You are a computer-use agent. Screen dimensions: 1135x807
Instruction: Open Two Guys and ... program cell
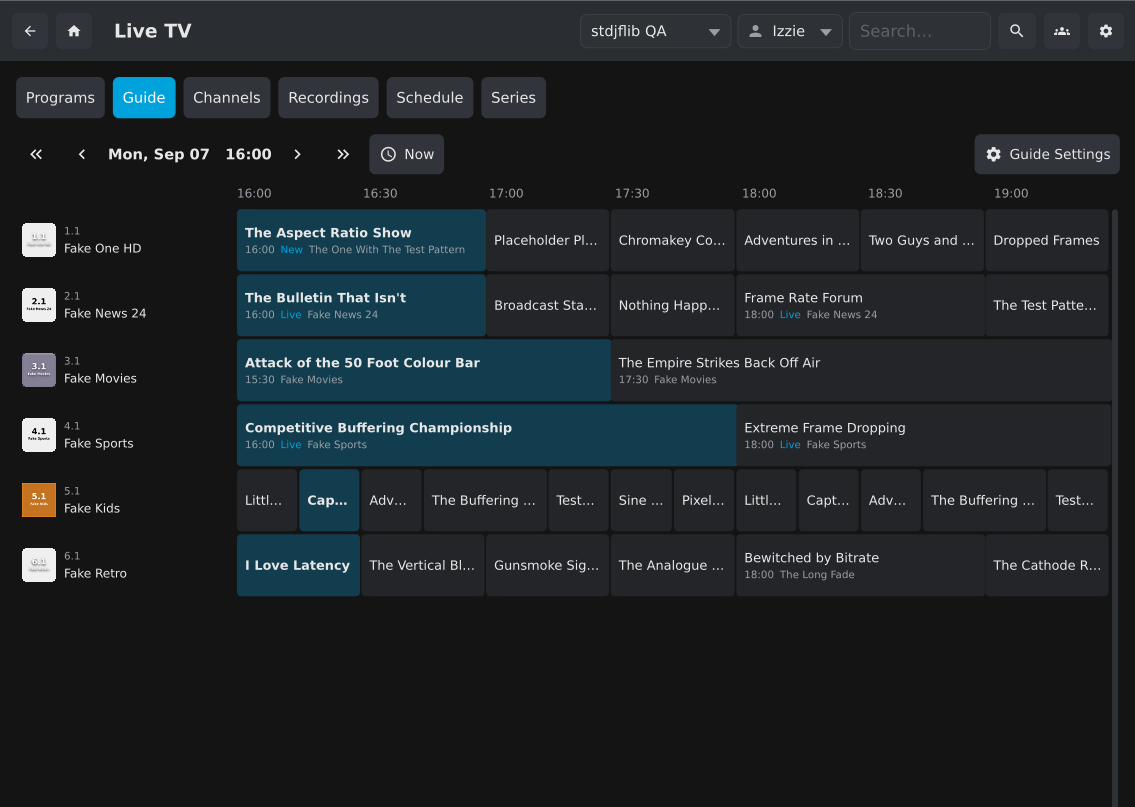[x=922, y=240]
